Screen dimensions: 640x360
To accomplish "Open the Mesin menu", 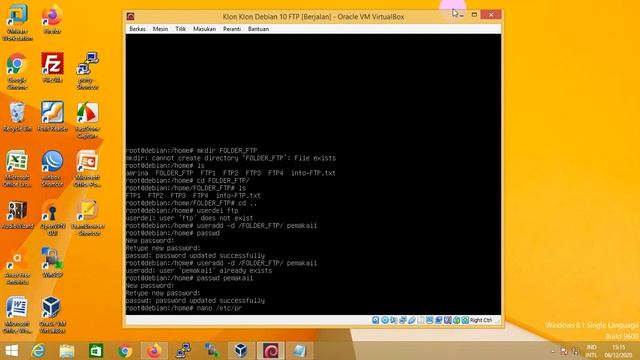I will click(x=160, y=29).
